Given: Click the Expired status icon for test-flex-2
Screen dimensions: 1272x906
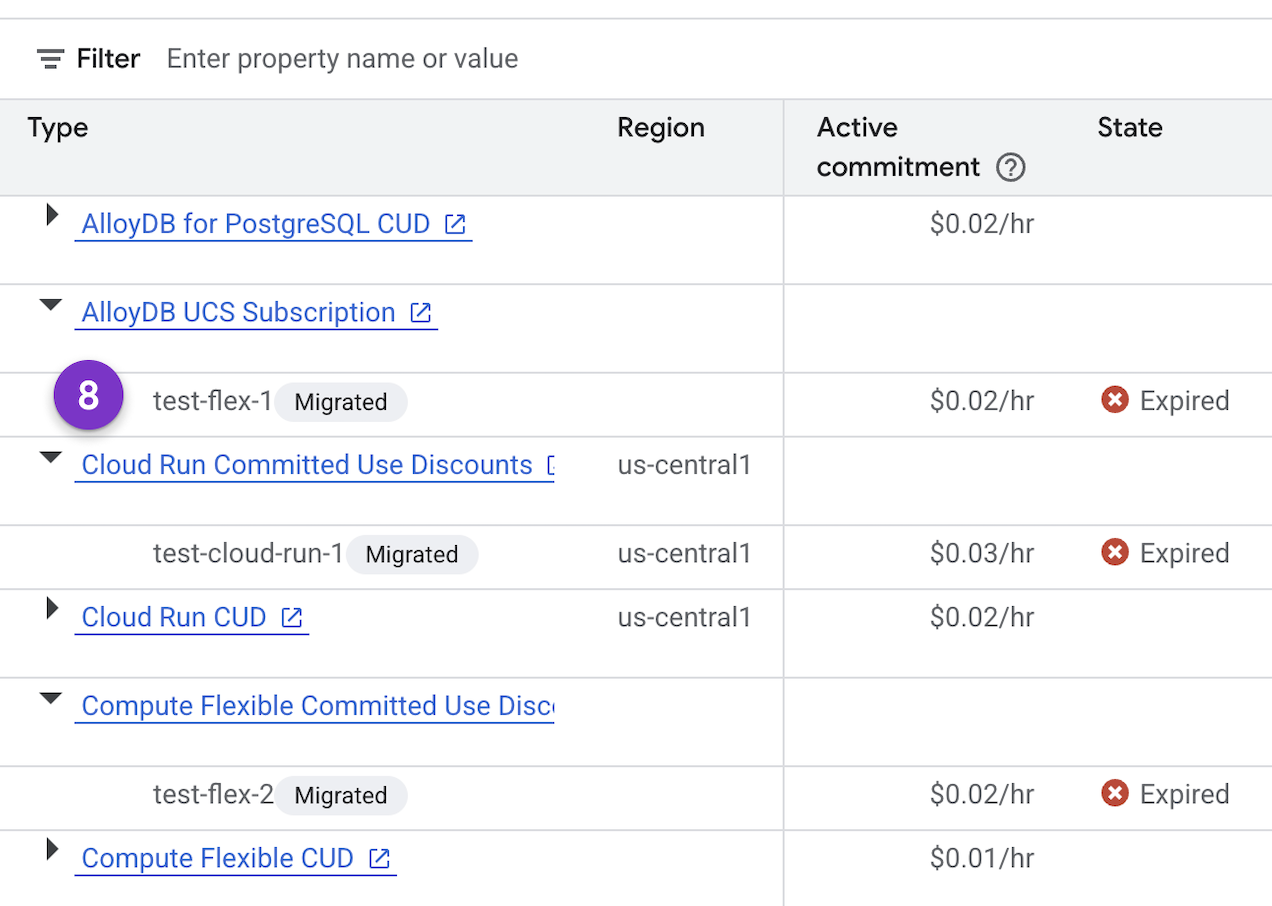Looking at the screenshot, I should pyautogui.click(x=1115, y=792).
